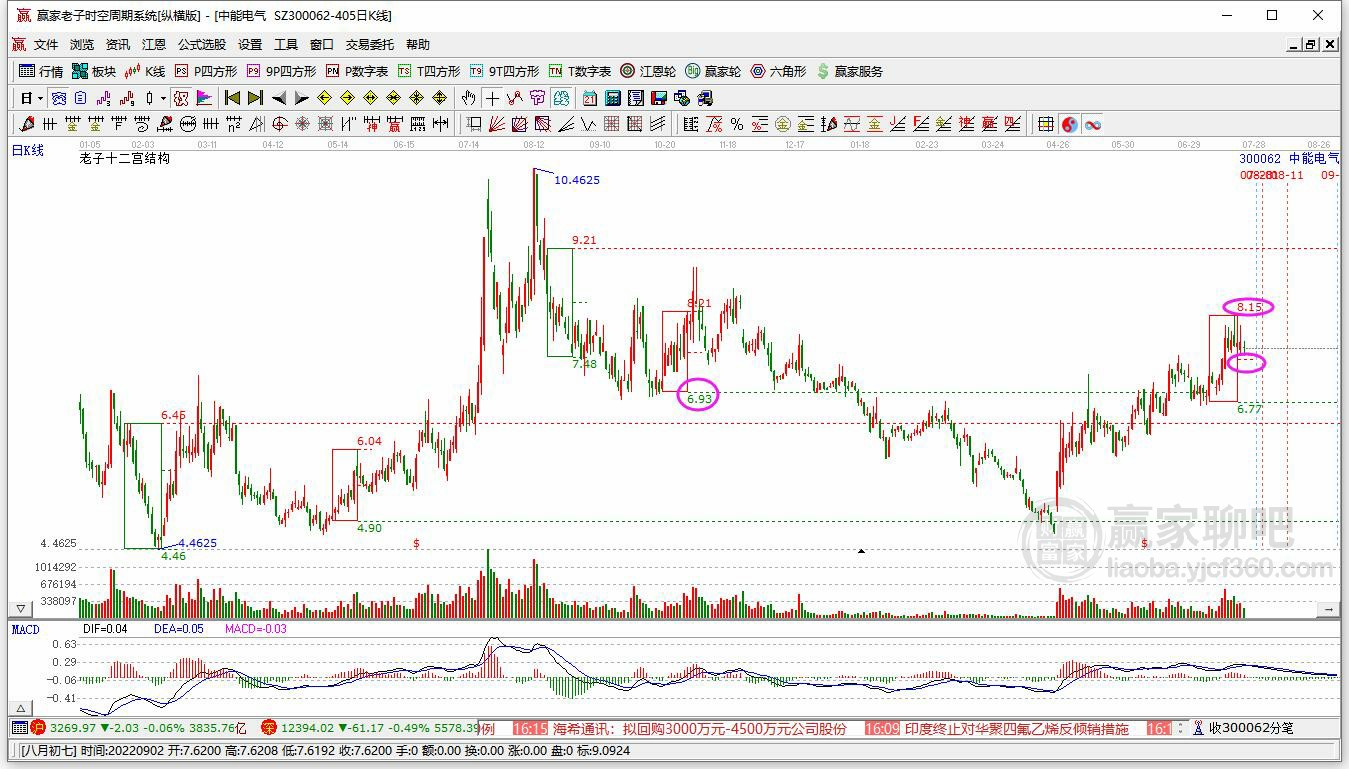
Task: Open the 交易委托 menu
Action: pyautogui.click(x=370, y=45)
